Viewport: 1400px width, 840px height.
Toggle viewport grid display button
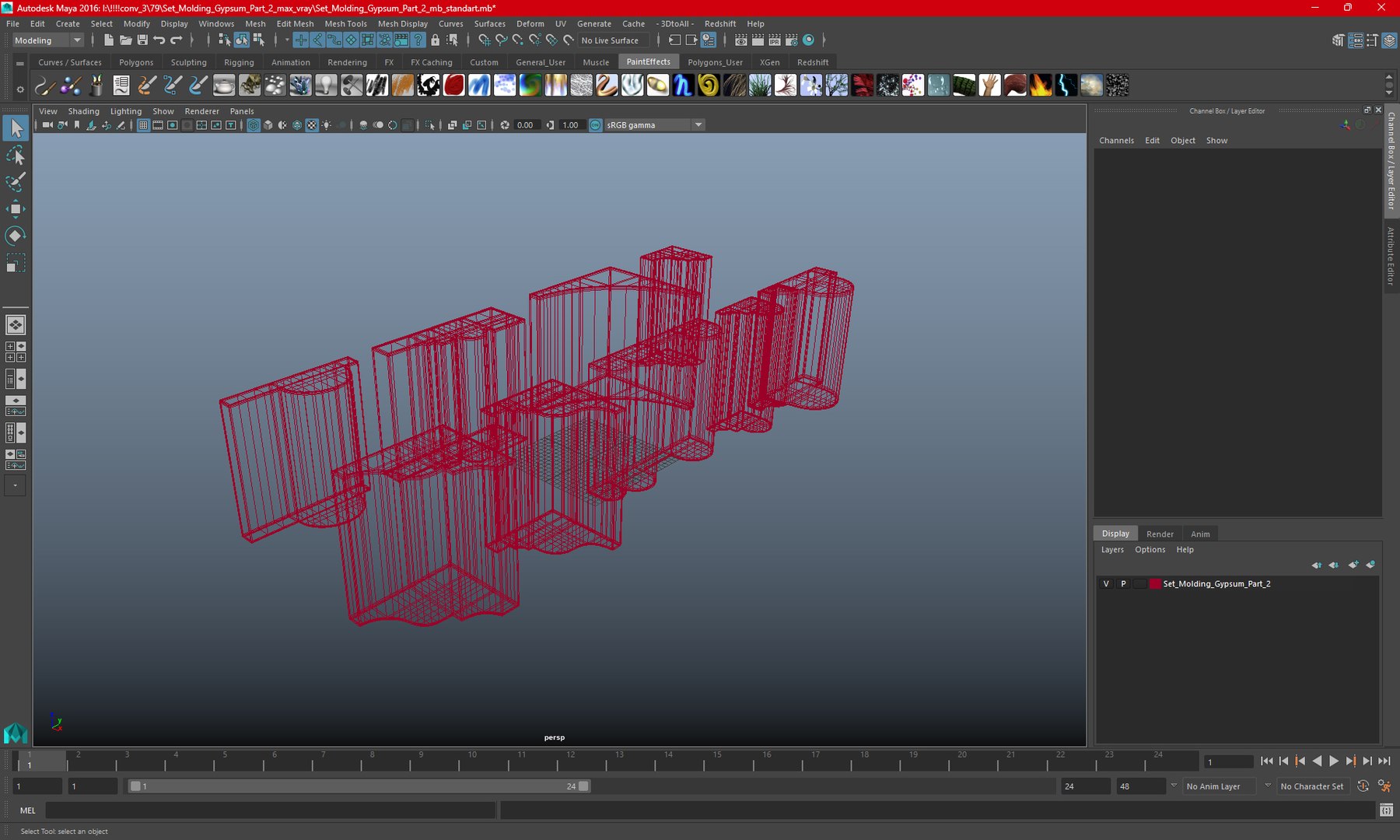point(144,125)
